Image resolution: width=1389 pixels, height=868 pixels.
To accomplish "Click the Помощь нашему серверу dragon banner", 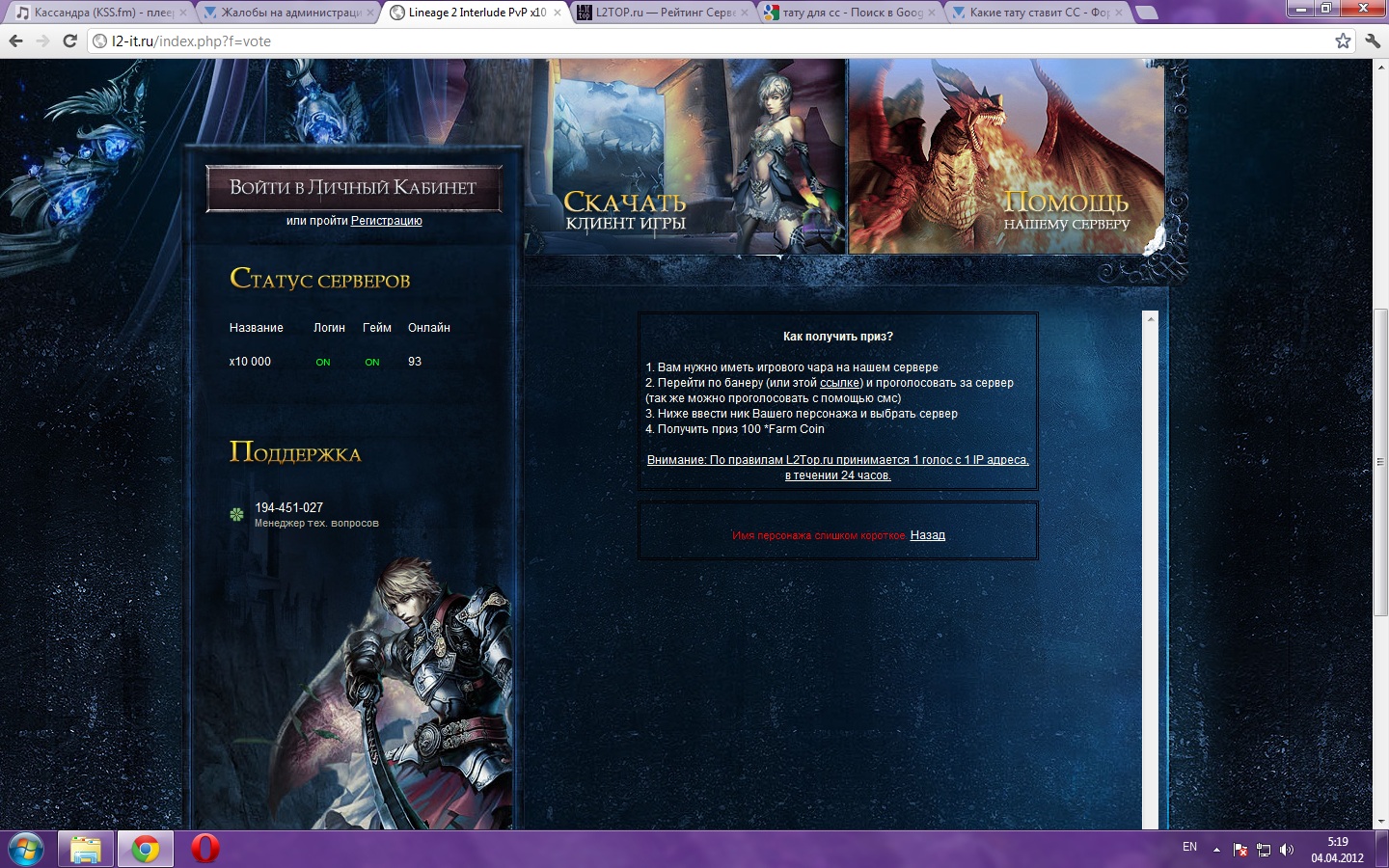I will click(1007, 156).
